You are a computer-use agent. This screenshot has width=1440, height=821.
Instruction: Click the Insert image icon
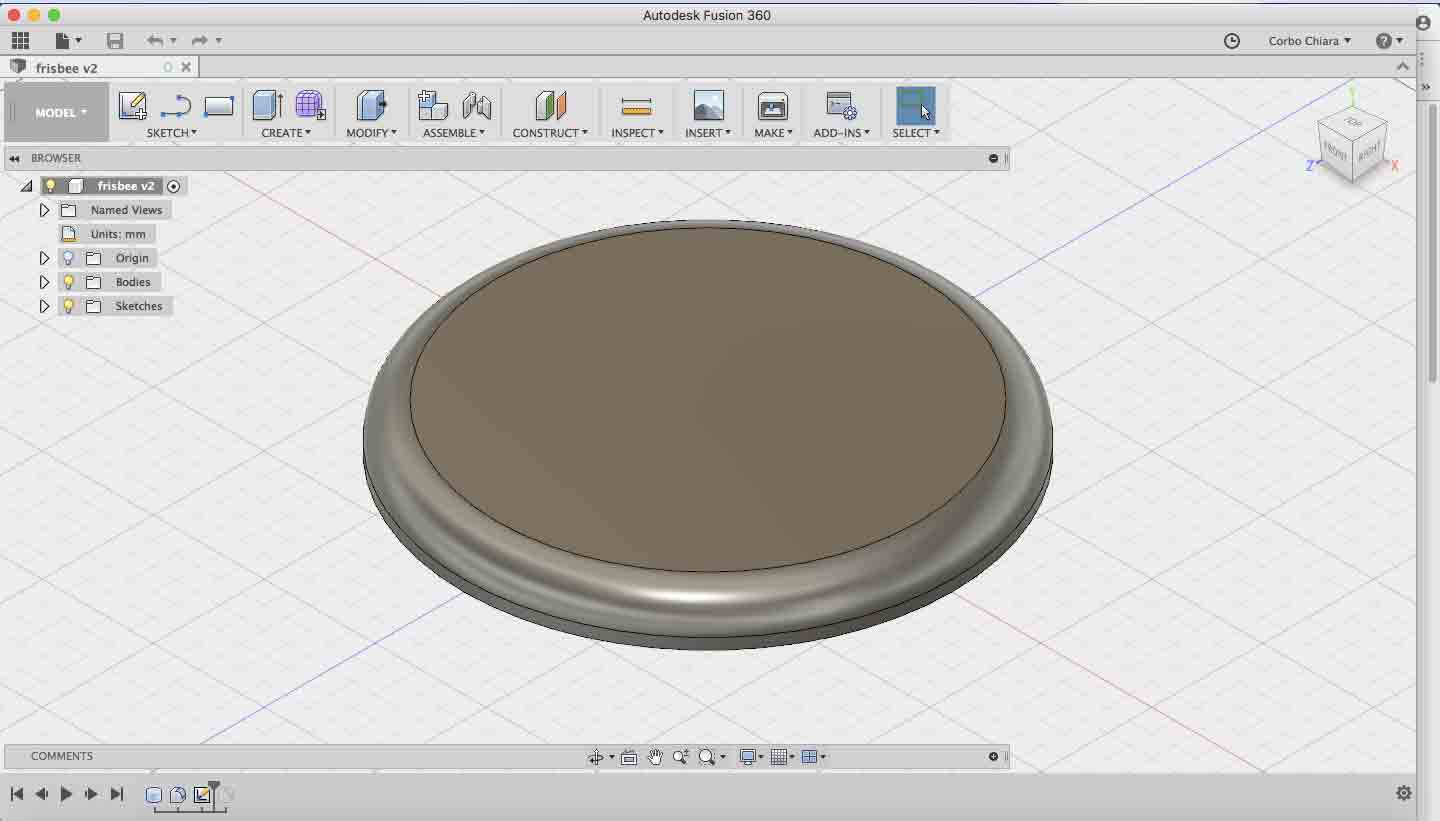click(708, 106)
